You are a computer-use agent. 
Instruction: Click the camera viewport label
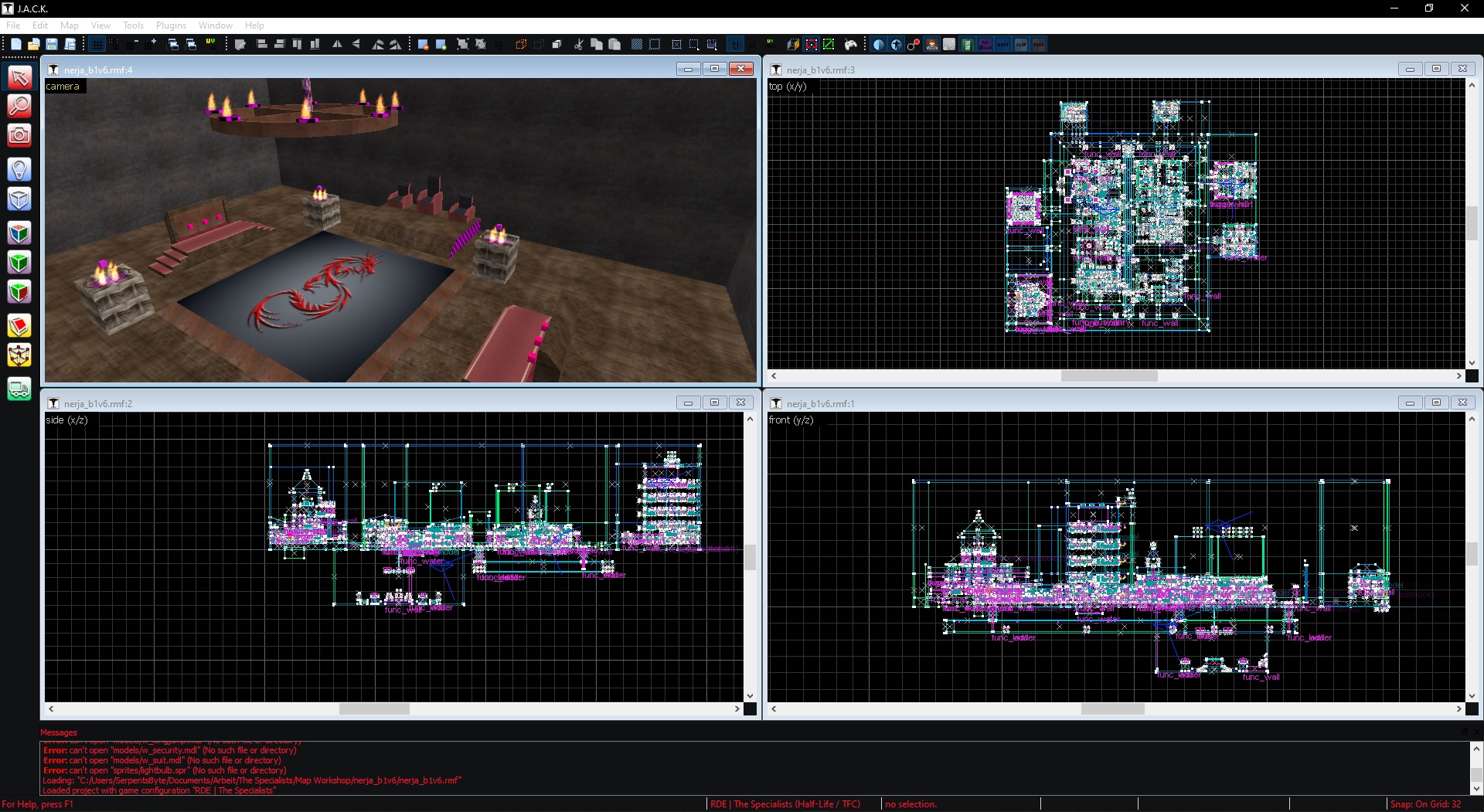point(63,87)
